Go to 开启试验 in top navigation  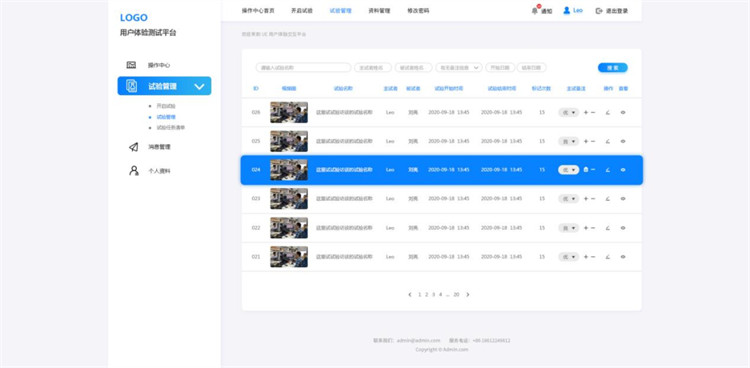tap(301, 11)
